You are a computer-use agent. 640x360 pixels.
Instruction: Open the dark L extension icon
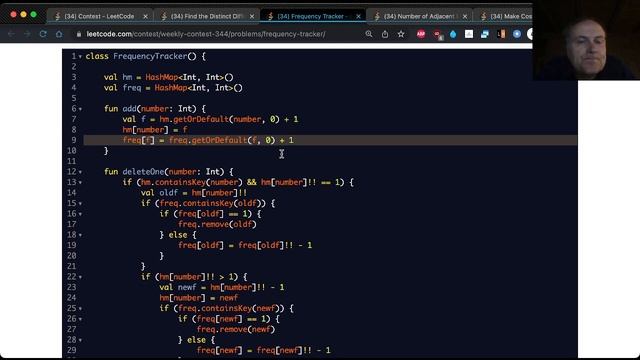(x=501, y=34)
